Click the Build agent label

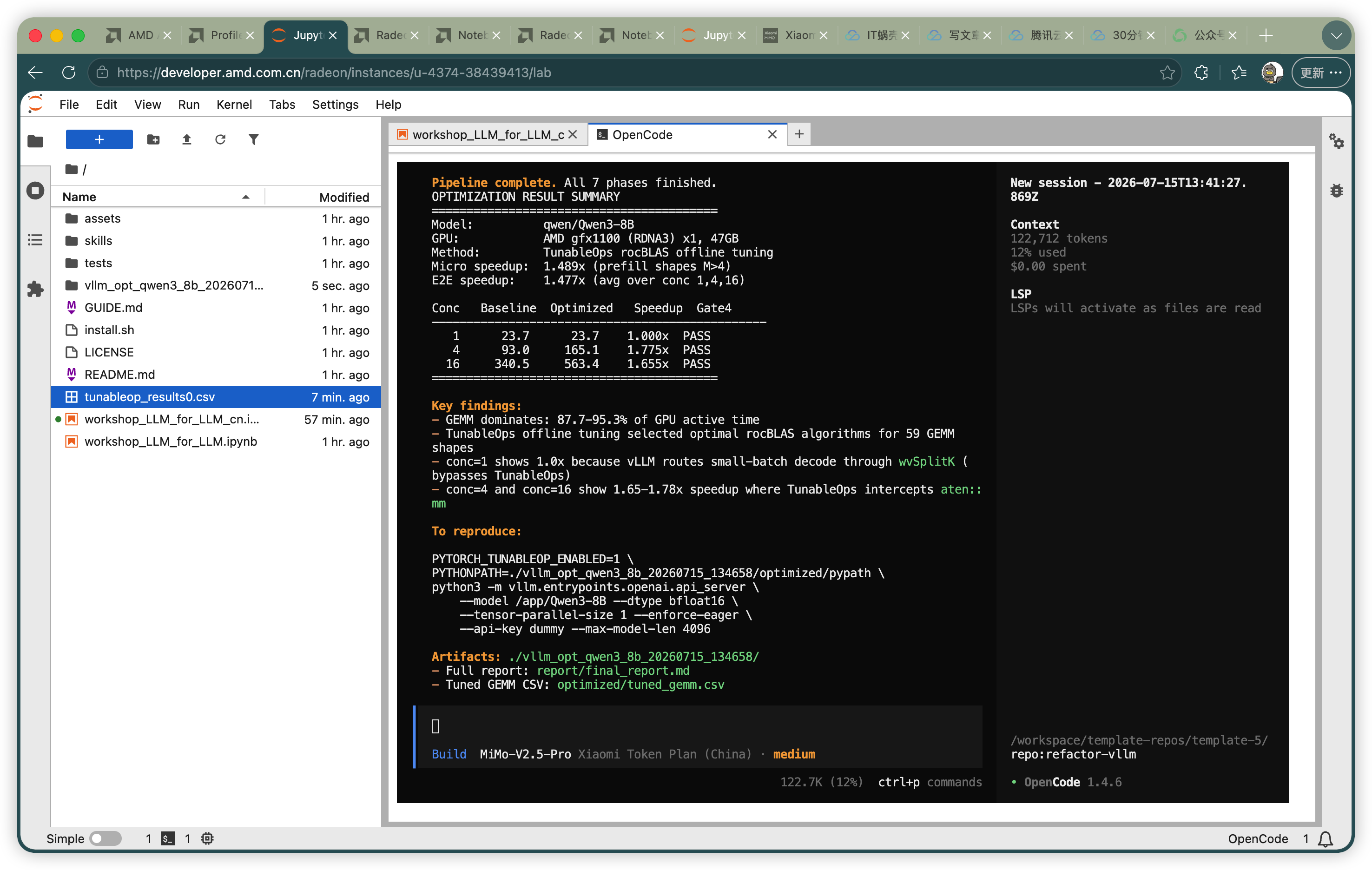449,754
